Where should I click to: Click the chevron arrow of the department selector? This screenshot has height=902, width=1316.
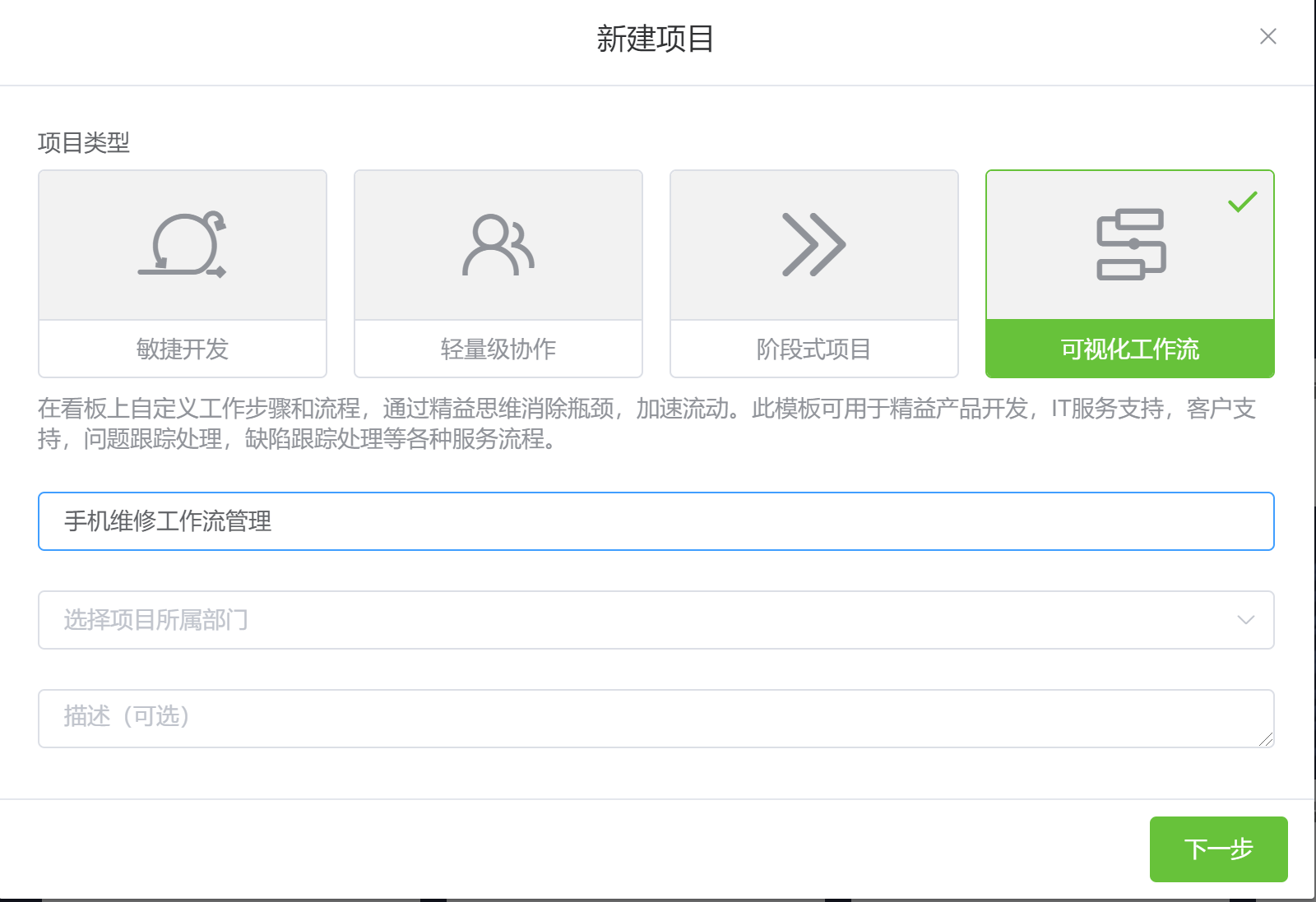click(x=1245, y=620)
